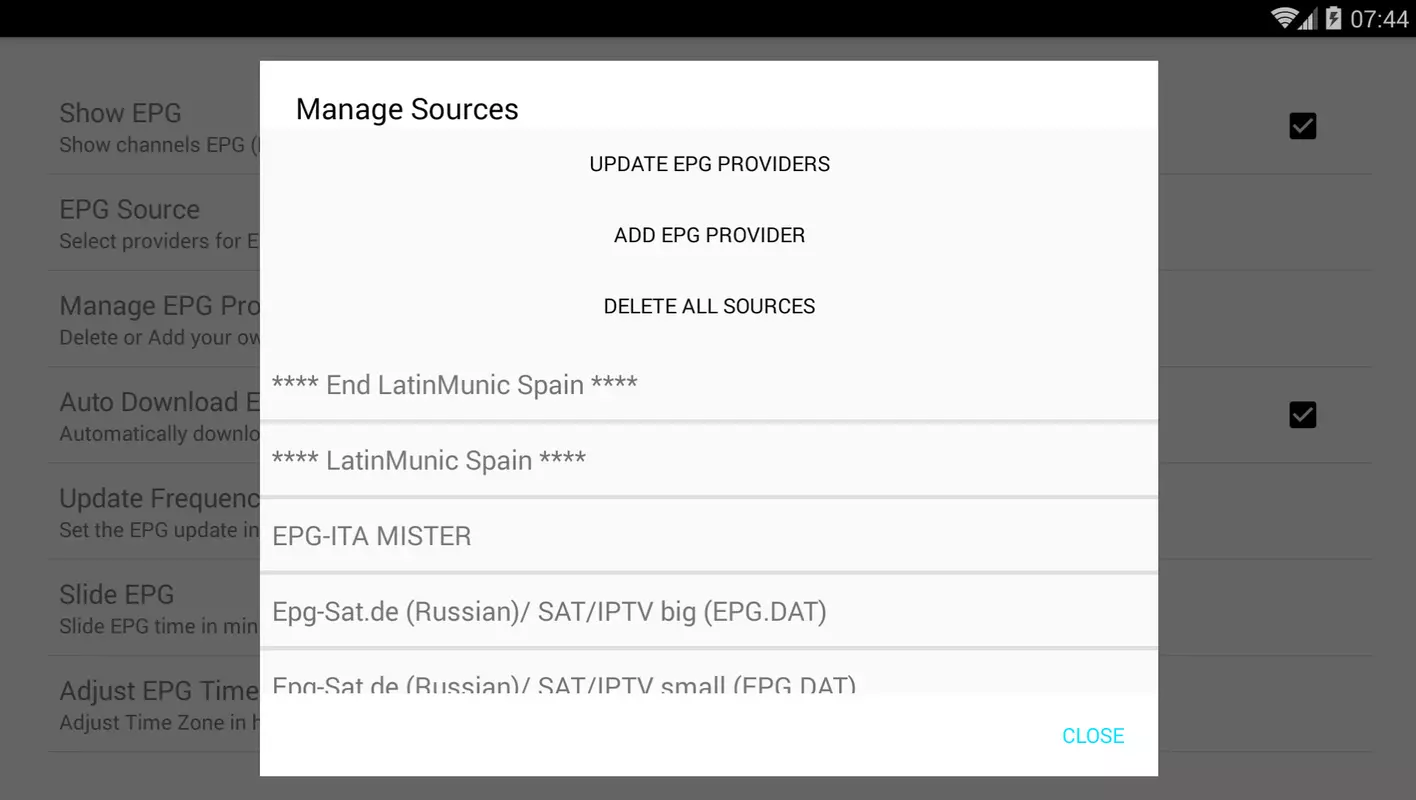
Task: Open EPG Source setting
Action: click(154, 224)
